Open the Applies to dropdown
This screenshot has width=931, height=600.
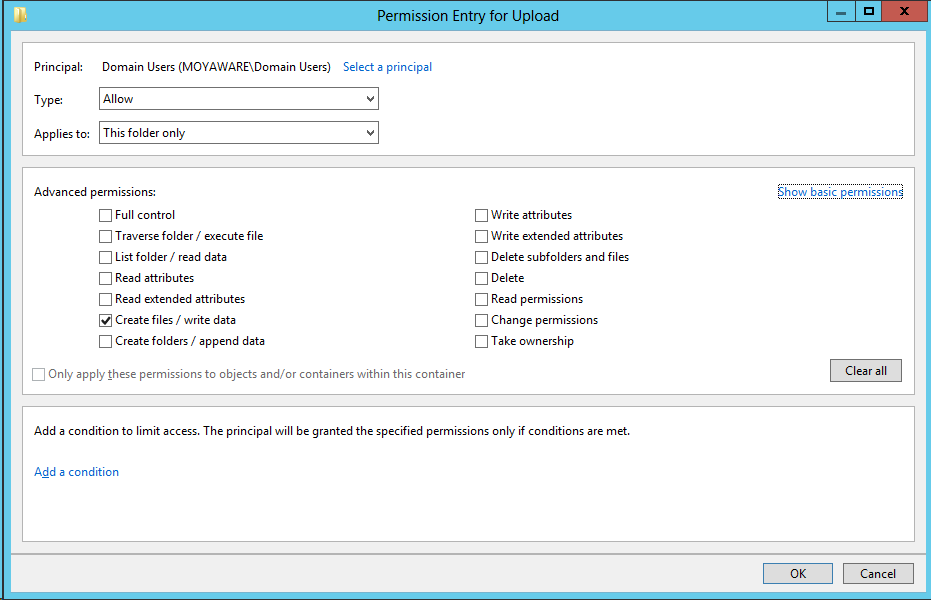click(x=238, y=132)
